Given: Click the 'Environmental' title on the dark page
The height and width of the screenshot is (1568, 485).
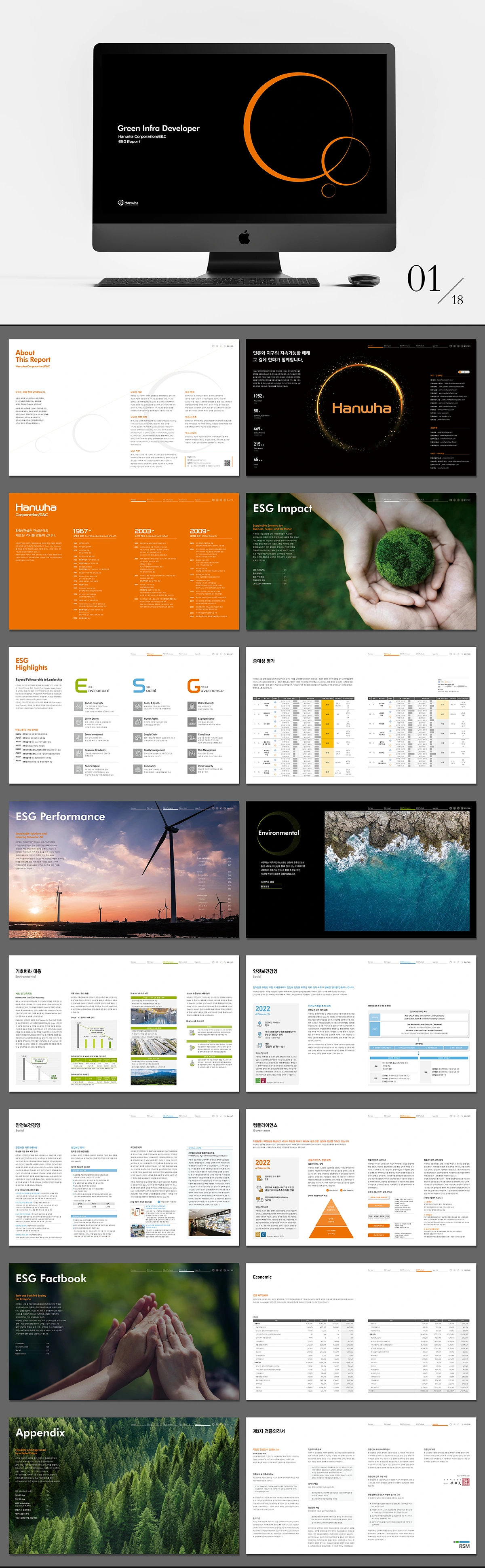Looking at the screenshot, I should tap(278, 833).
